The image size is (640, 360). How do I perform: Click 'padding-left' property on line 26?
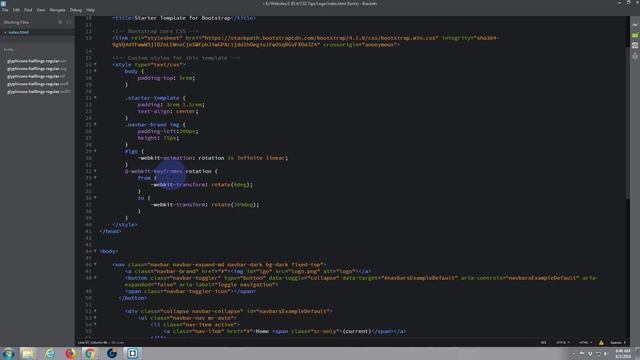coord(157,131)
